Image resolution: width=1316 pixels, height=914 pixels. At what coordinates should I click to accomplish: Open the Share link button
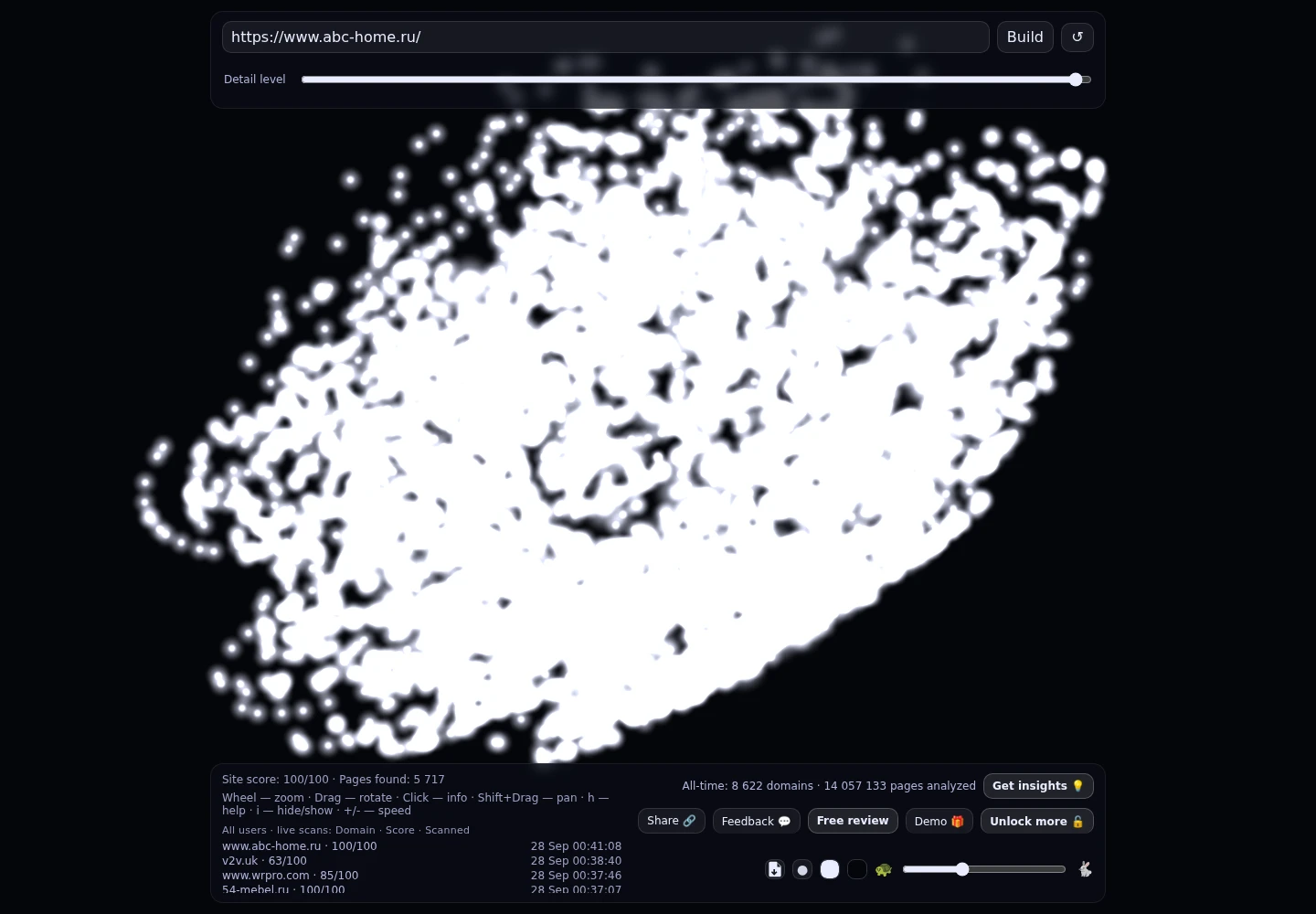coord(672,821)
